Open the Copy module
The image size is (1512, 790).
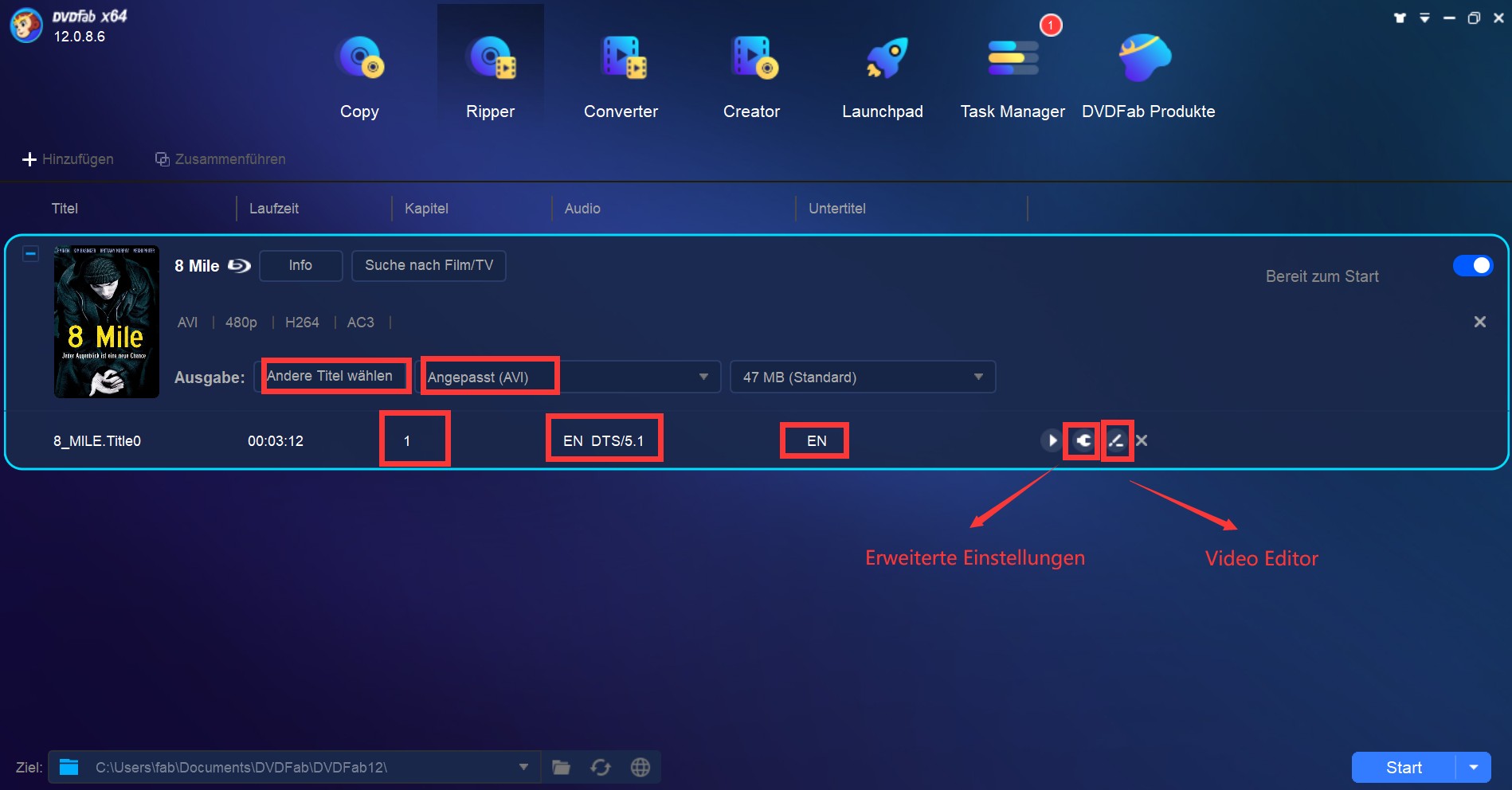click(x=359, y=77)
